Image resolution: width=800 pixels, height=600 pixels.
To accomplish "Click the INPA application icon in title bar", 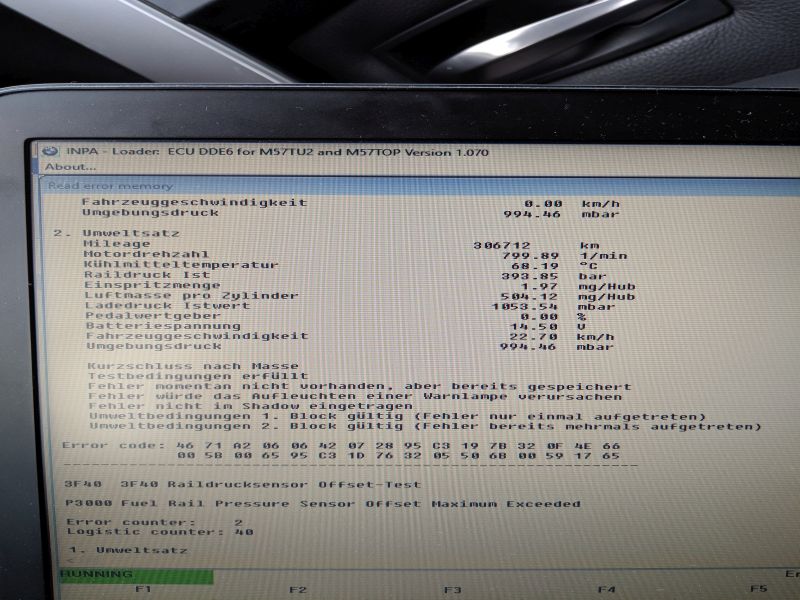I will click(x=50, y=151).
